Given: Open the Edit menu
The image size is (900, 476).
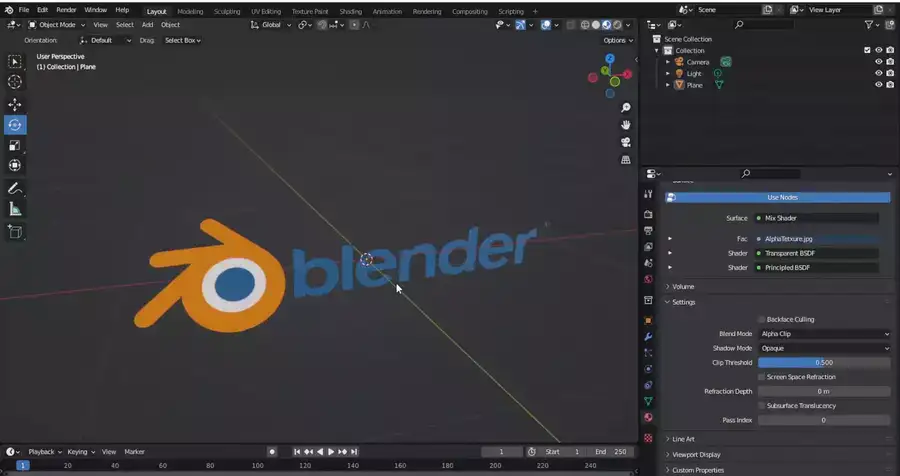Looking at the screenshot, I should pyautogui.click(x=42, y=10).
